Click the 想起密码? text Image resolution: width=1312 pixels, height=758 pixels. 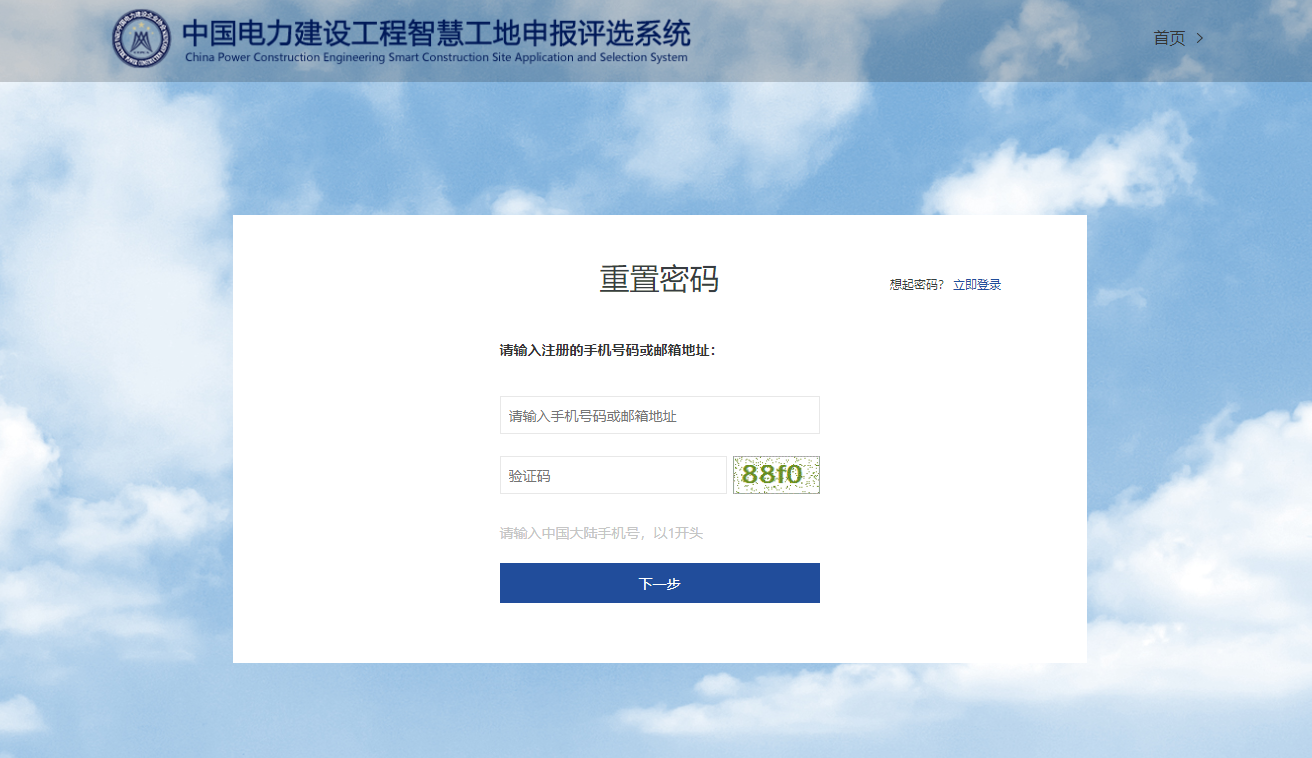(x=917, y=285)
